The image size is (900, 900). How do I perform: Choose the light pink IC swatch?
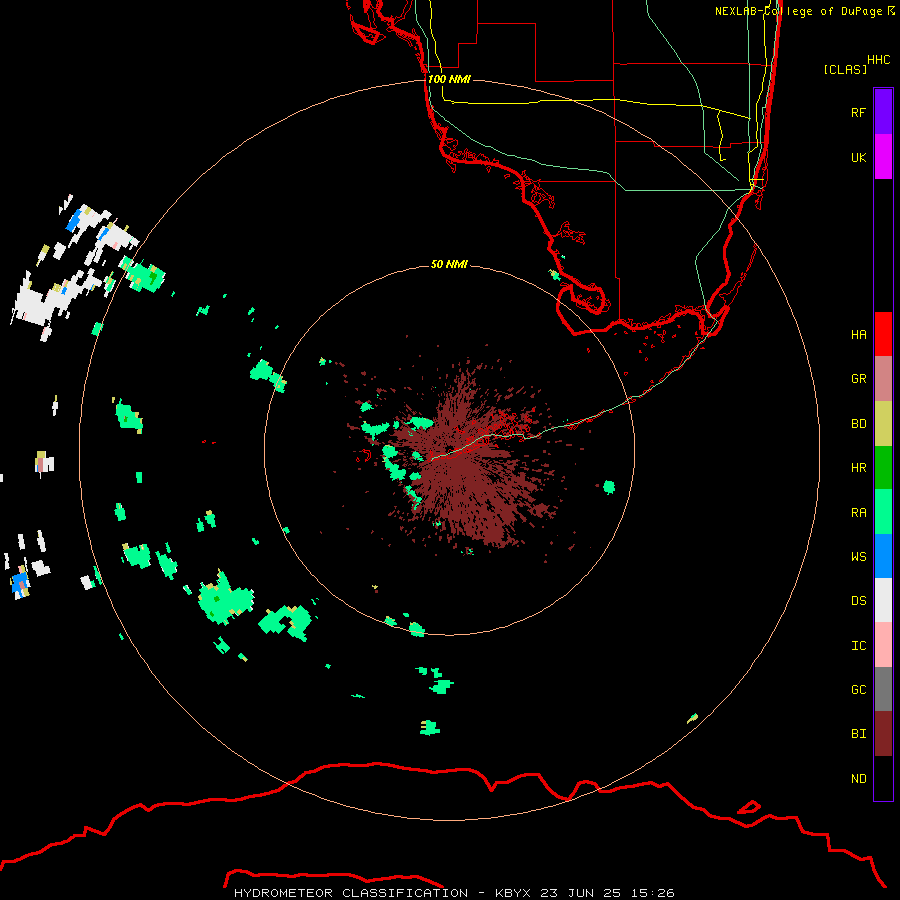(883, 645)
